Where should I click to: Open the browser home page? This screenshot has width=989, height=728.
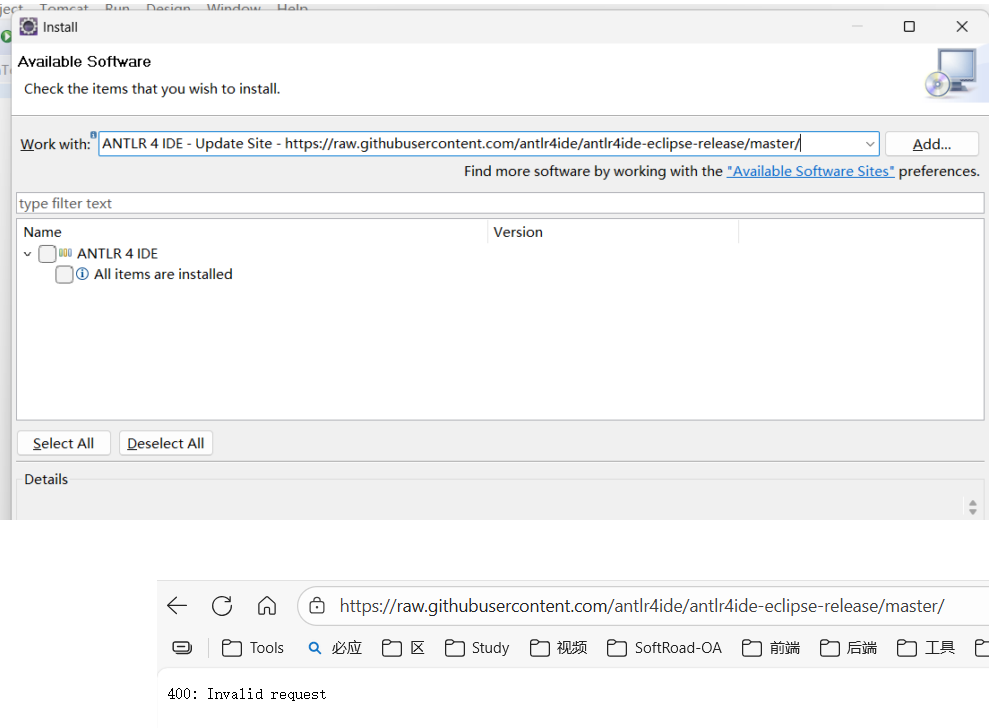coord(267,606)
